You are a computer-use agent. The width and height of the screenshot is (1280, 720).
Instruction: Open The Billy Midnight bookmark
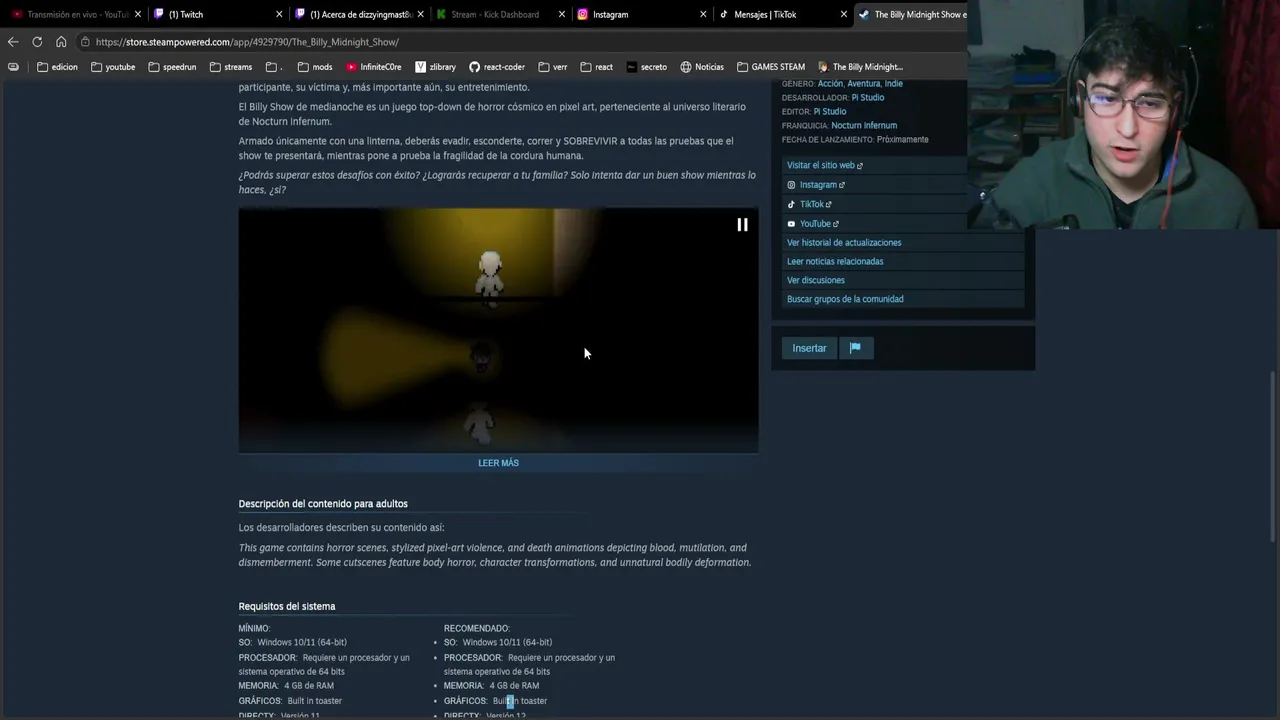[x=860, y=67]
